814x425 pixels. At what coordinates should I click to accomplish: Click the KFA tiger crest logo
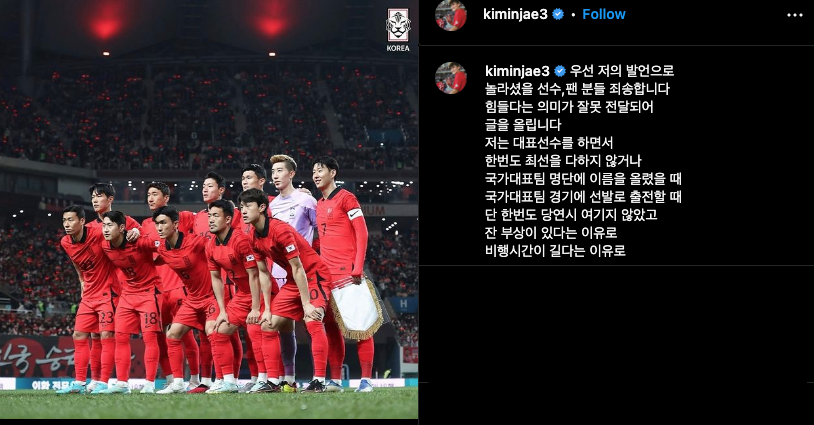[398, 25]
